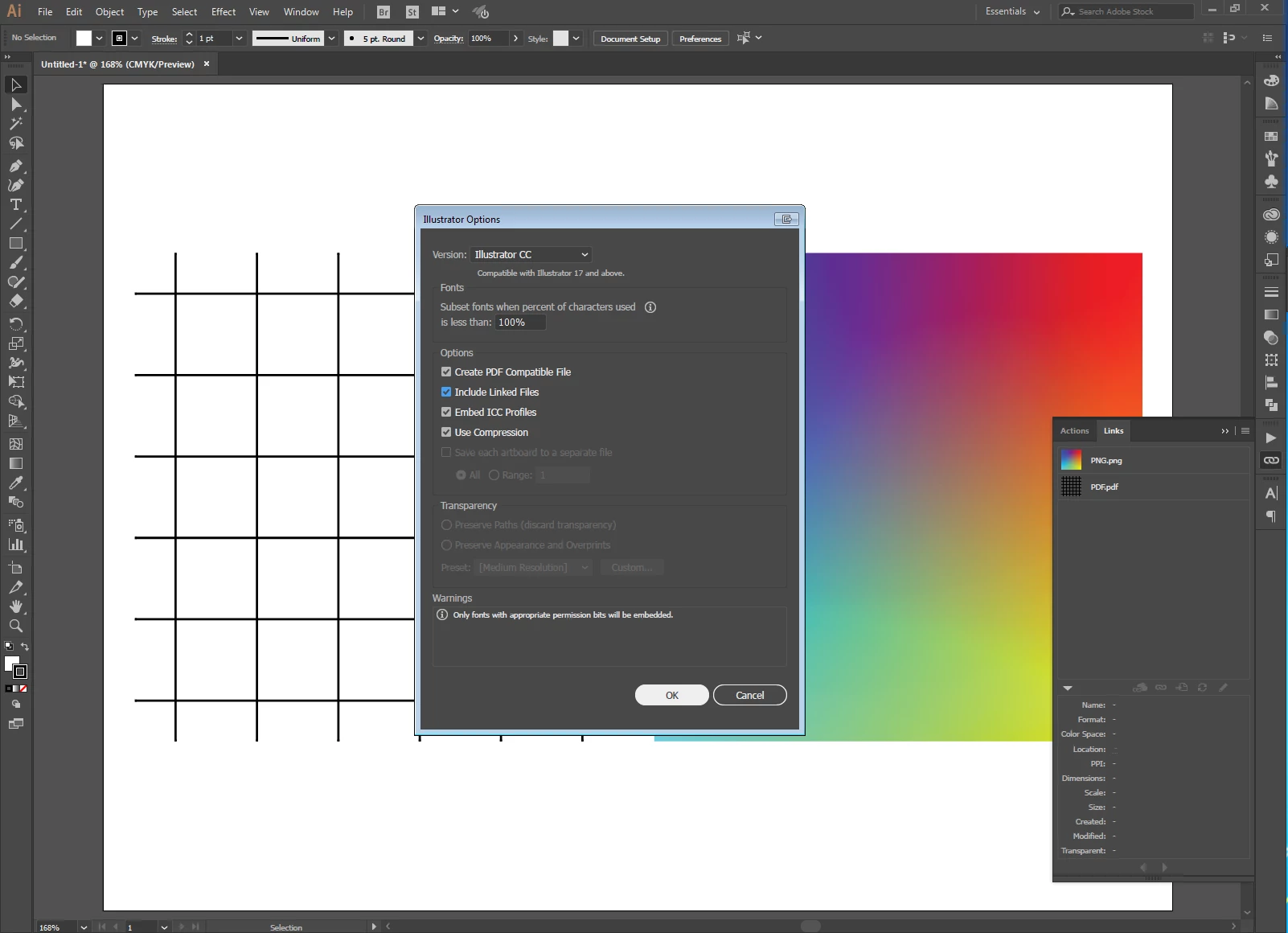Pick the Eyedropper tool
Viewport: 1288px width, 933px height.
tap(15, 483)
